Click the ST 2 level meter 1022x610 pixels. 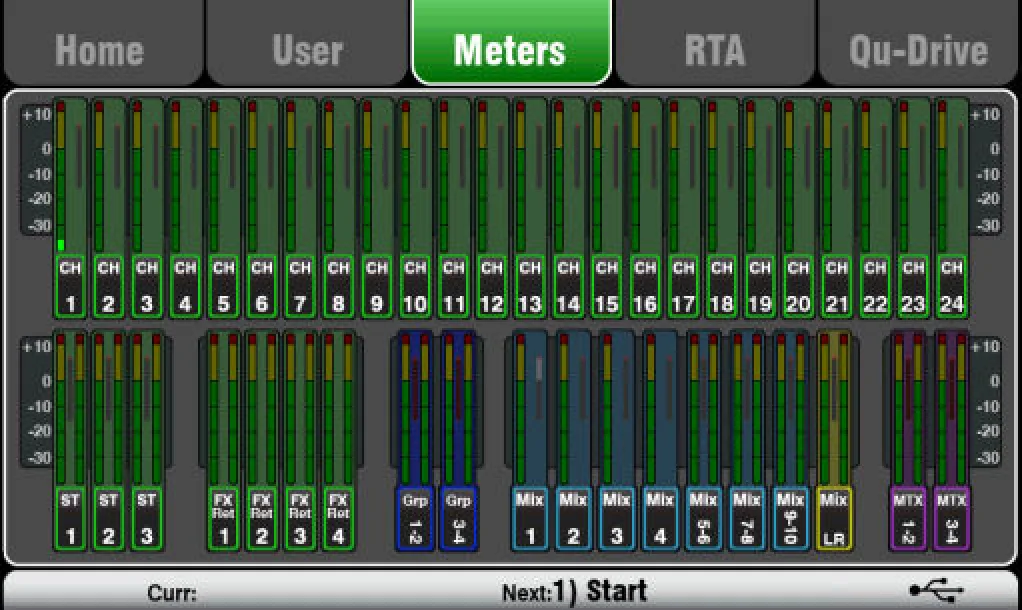(108, 409)
